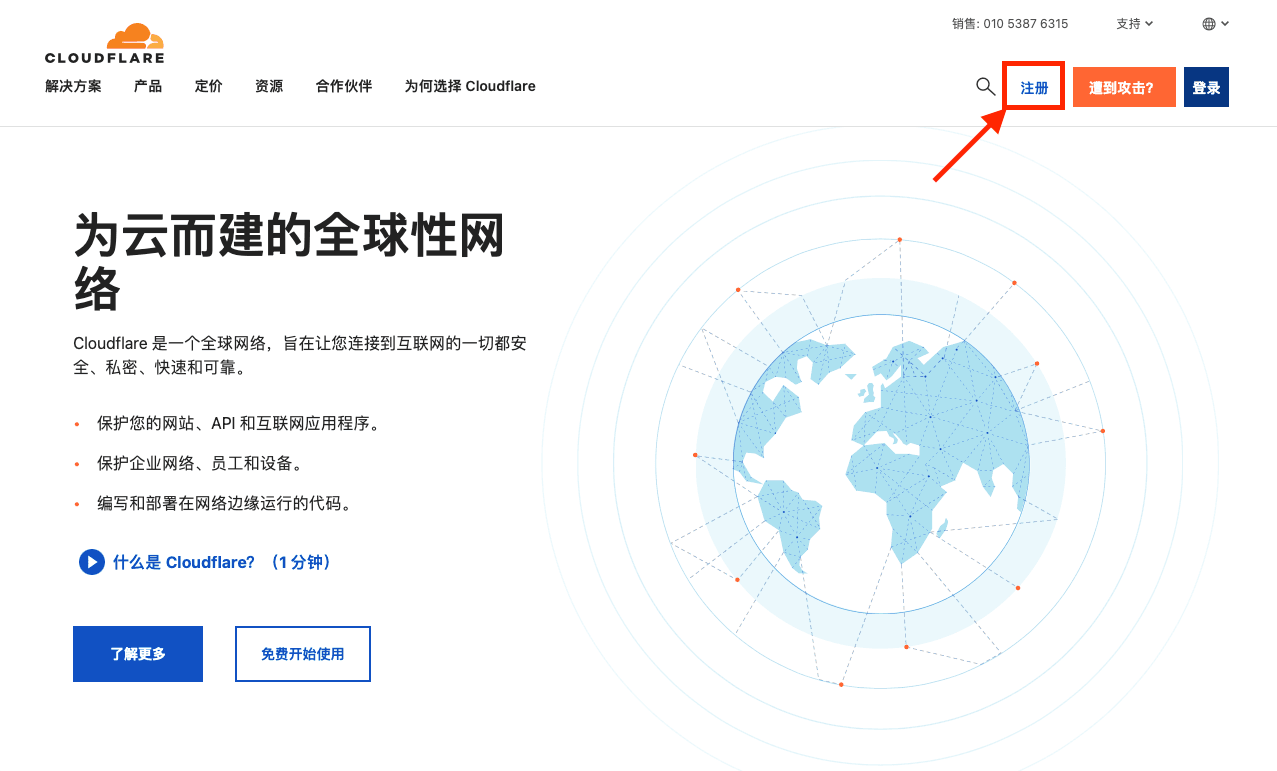Click the 了解更多 button
Image resolution: width=1277 pixels, height=771 pixels.
pos(138,654)
